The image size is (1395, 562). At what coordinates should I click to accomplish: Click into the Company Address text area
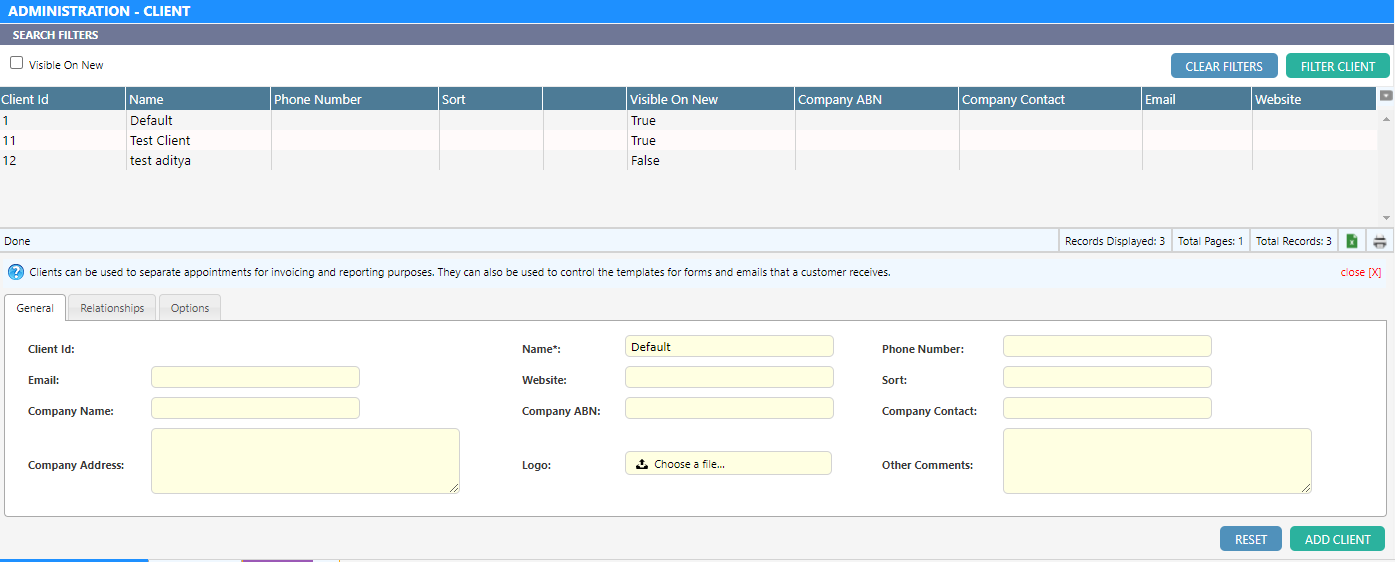[305, 461]
